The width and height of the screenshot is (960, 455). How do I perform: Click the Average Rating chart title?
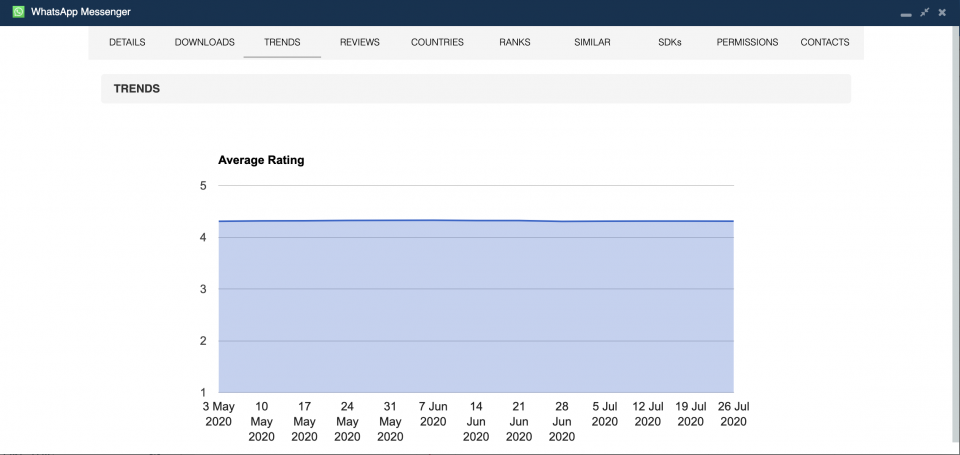261,160
